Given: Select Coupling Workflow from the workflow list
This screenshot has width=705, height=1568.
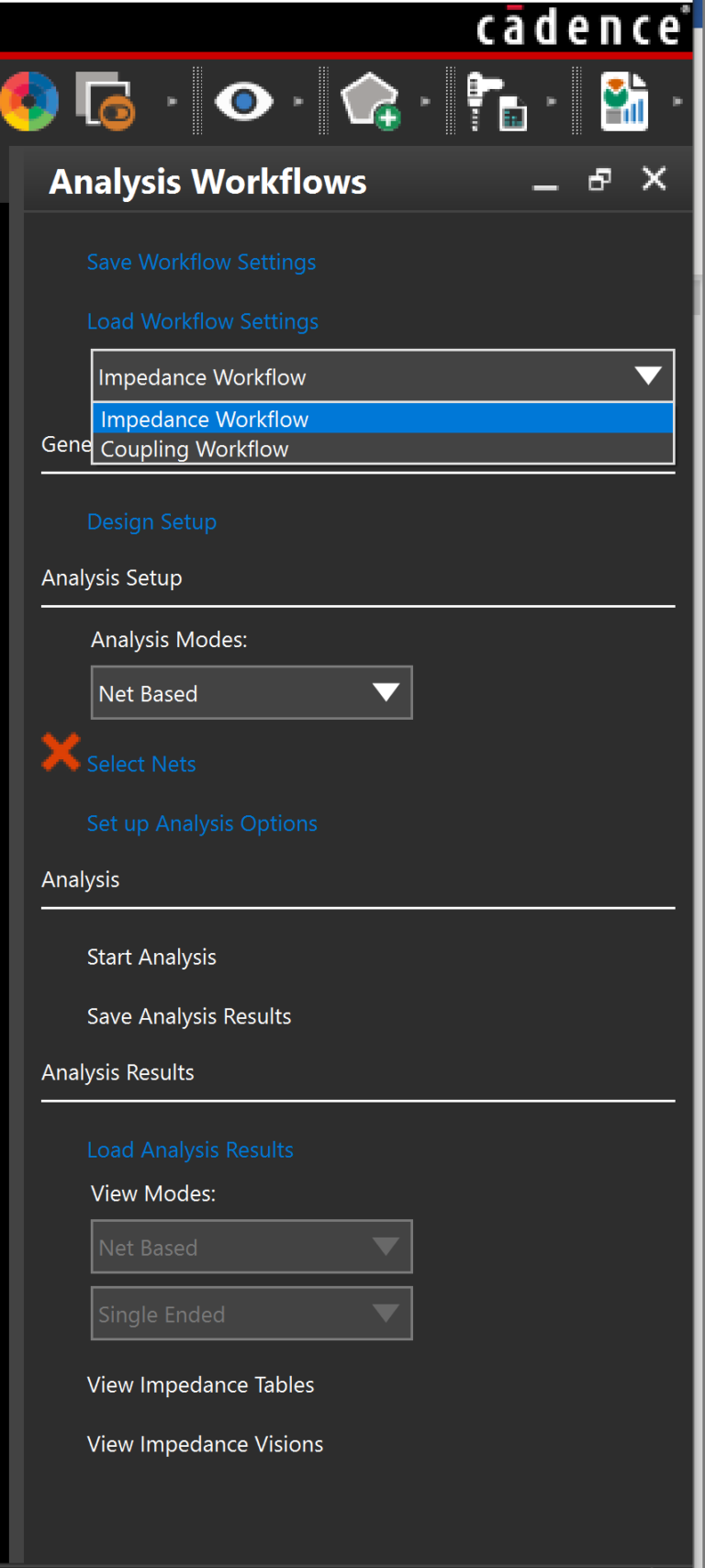Looking at the screenshot, I should (194, 449).
